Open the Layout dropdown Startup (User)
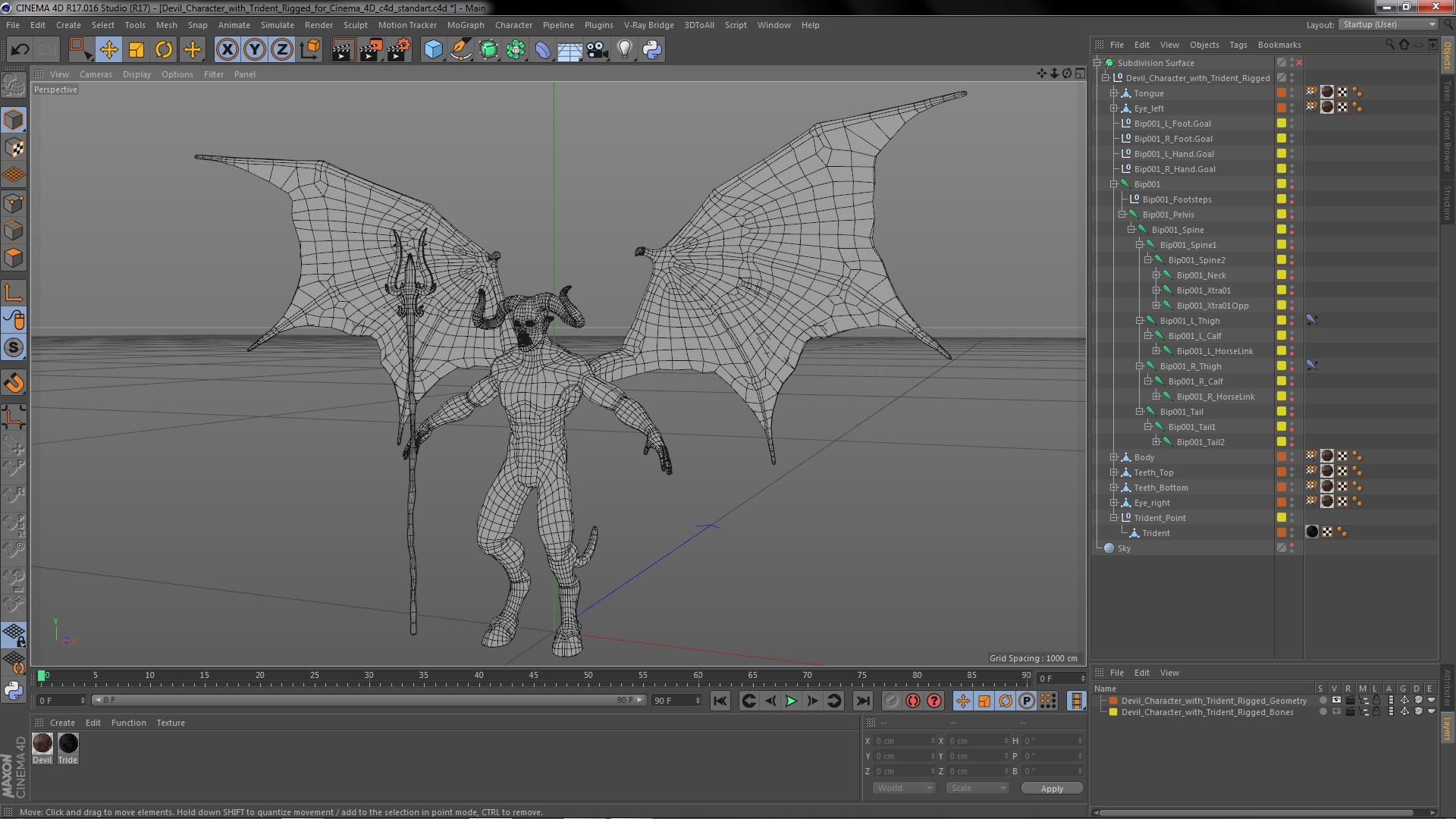This screenshot has width=1456, height=819. (1388, 25)
